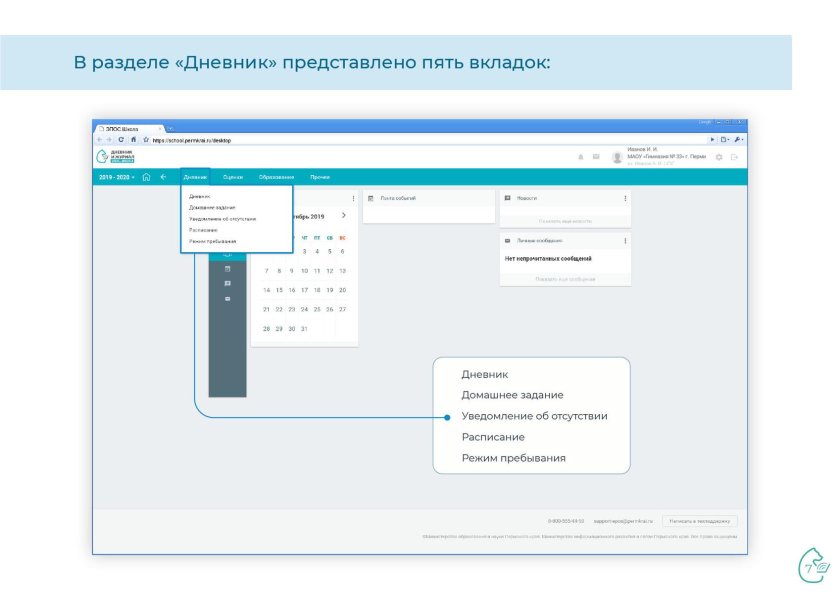840x593 pixels.
Task: Click the Лента событий panel icon
Action: [370, 196]
